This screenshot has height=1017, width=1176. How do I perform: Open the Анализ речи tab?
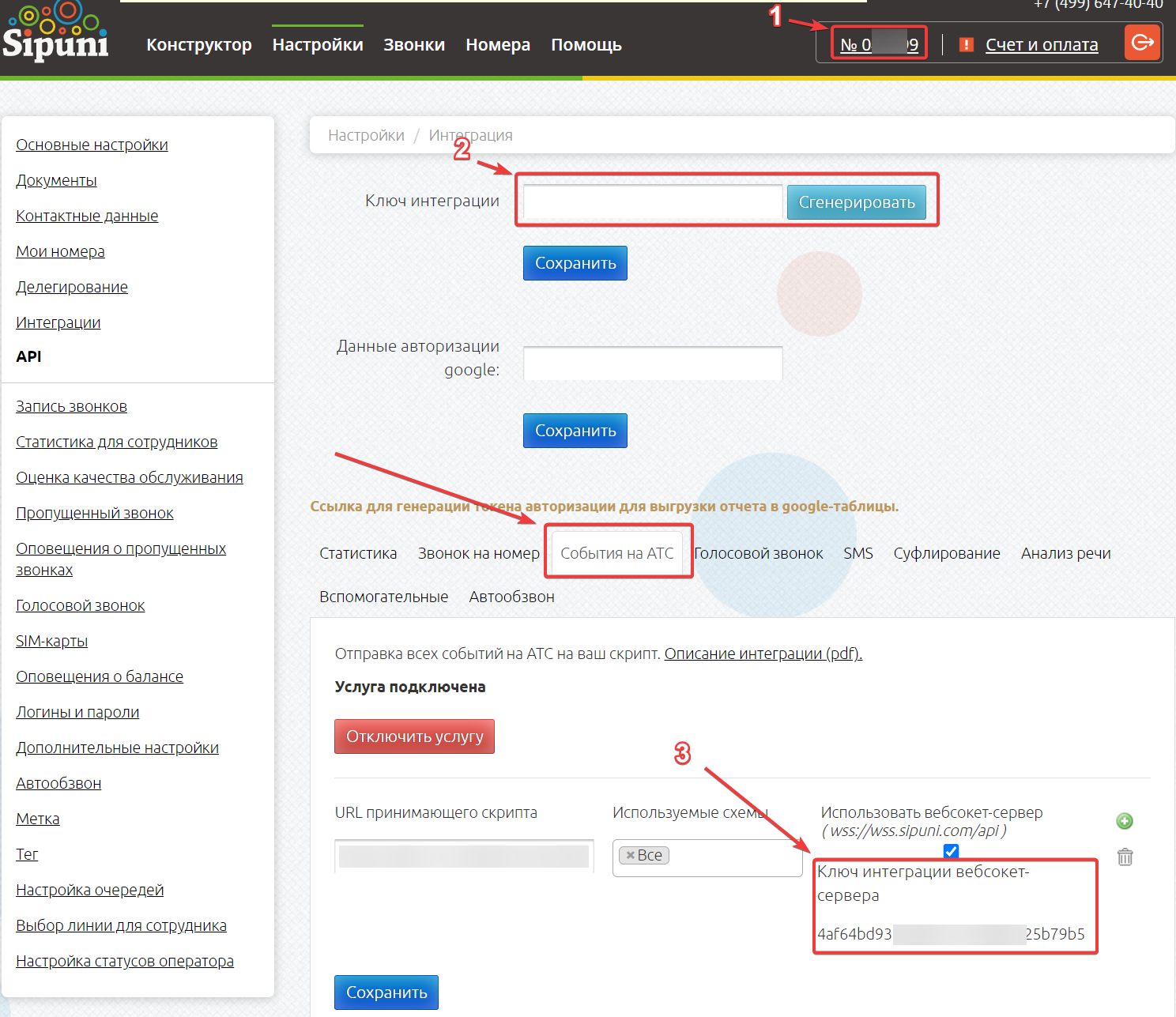(1066, 553)
